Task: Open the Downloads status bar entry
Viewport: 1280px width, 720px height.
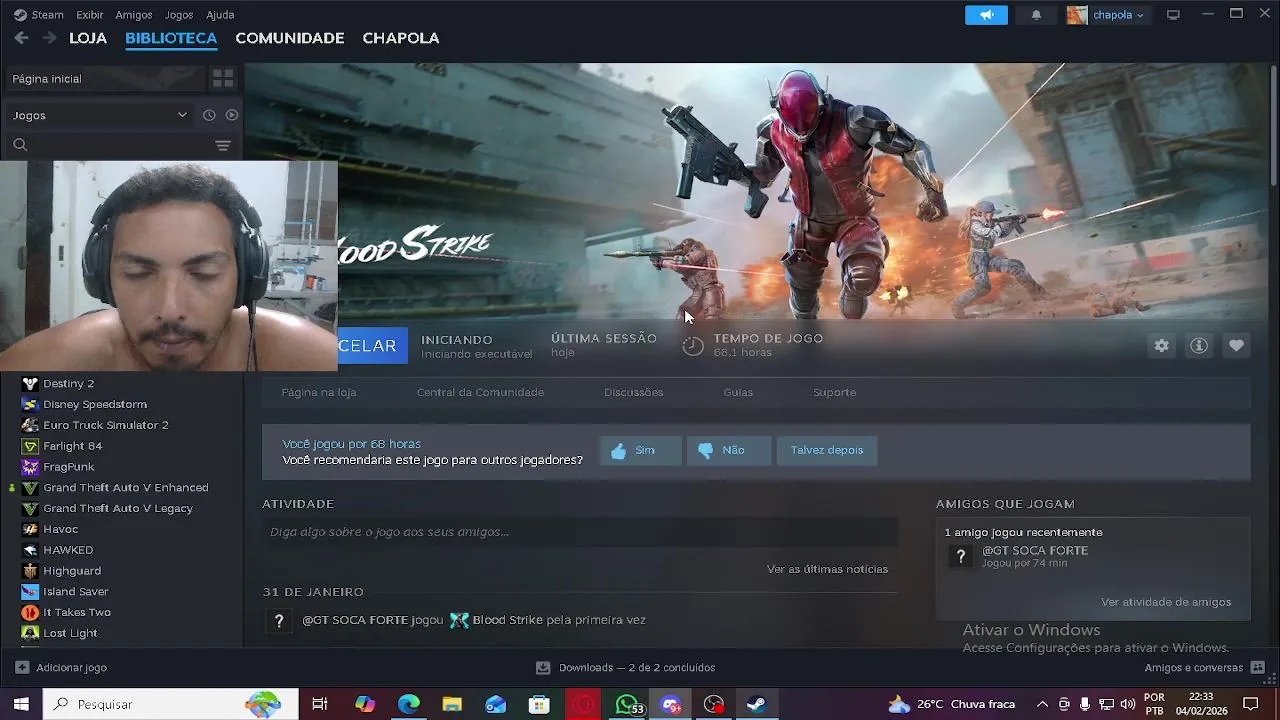Action: pos(625,667)
